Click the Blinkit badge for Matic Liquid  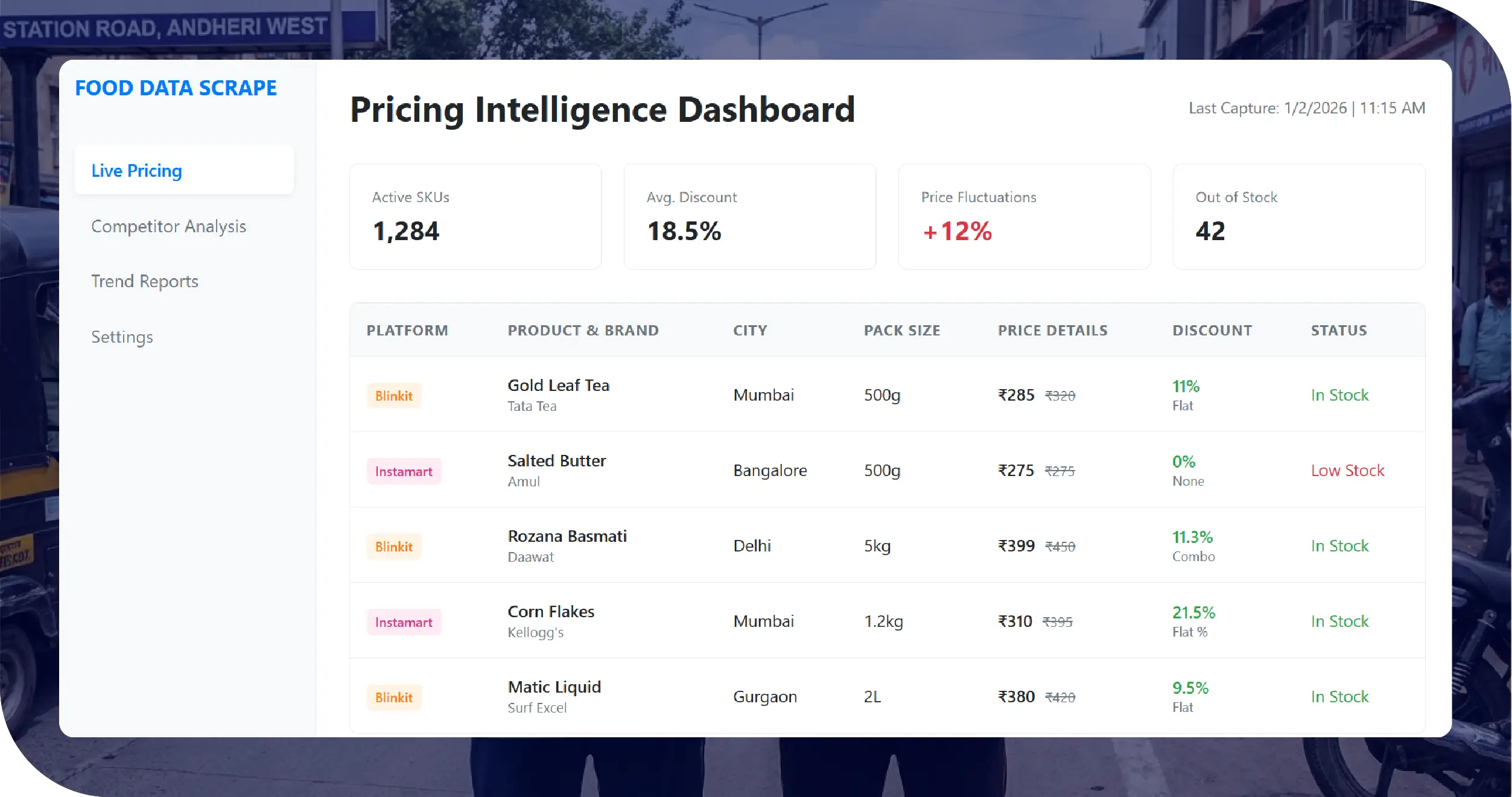[x=394, y=697]
